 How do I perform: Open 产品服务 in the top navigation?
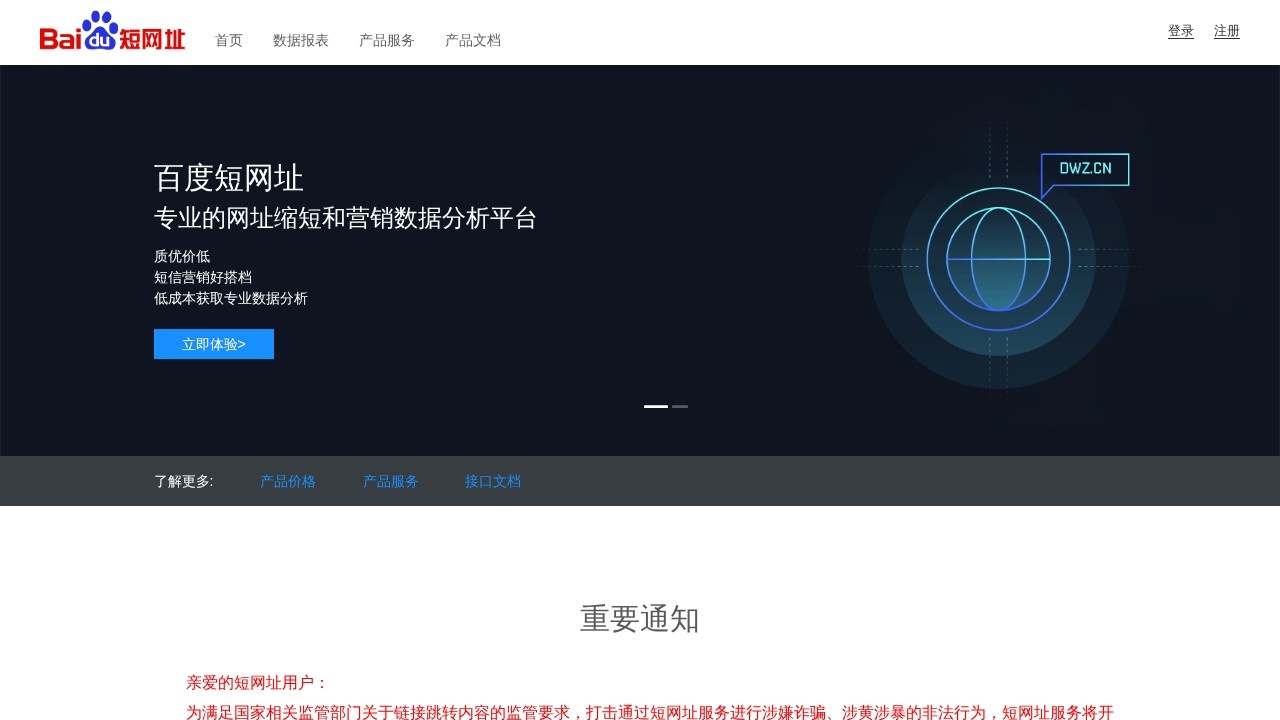[x=387, y=40]
